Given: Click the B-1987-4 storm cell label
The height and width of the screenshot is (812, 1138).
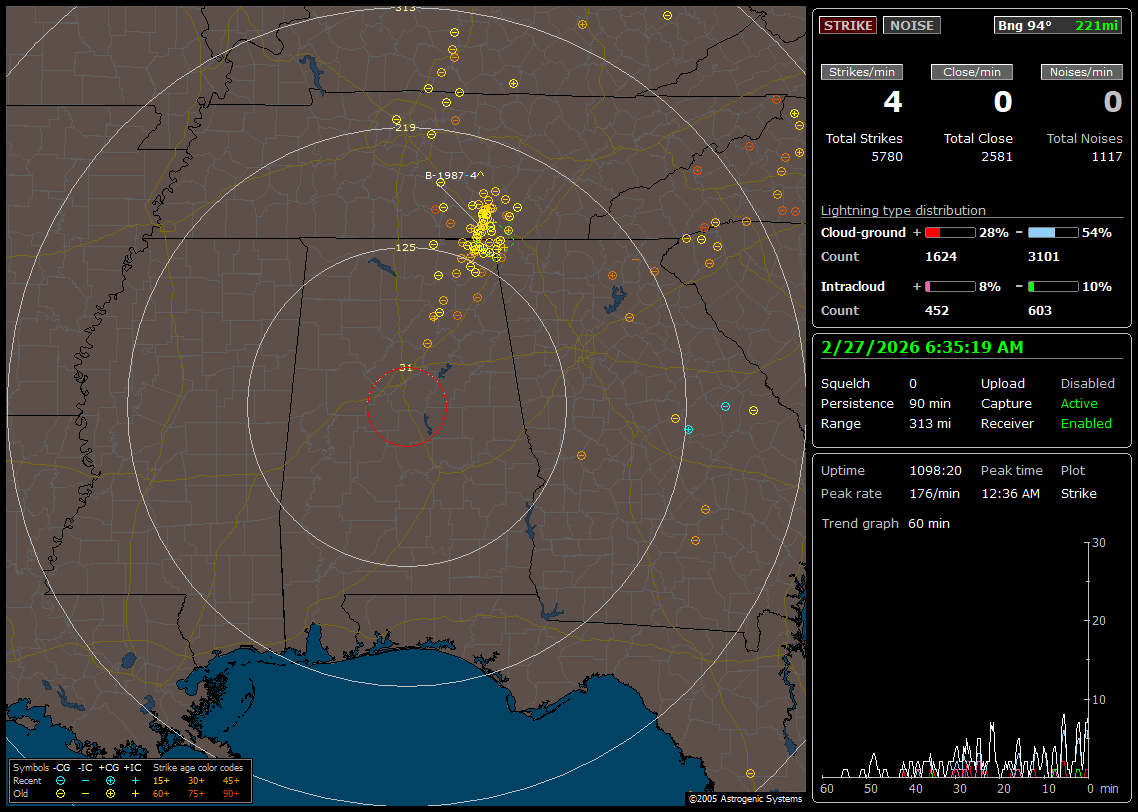Looking at the screenshot, I should [x=451, y=176].
